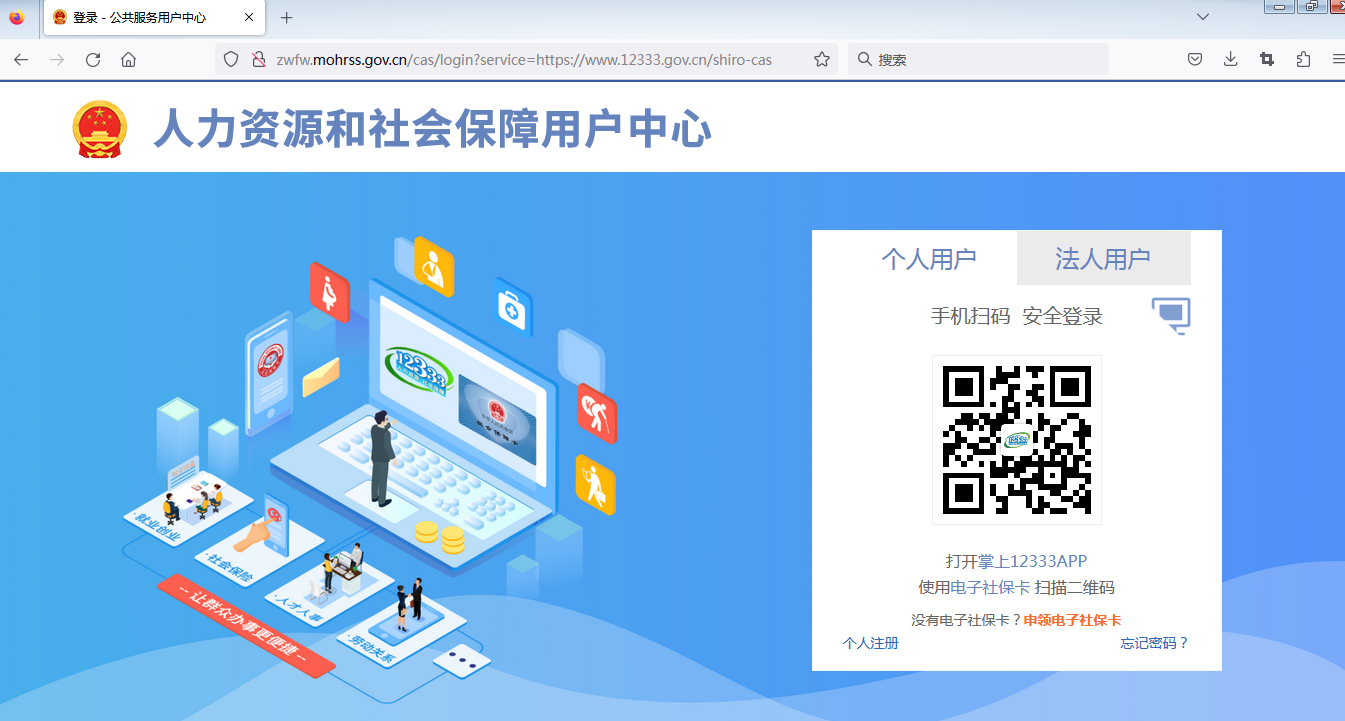Open a new tab with plus button
Image resolution: width=1345 pixels, height=721 pixels.
coord(287,17)
